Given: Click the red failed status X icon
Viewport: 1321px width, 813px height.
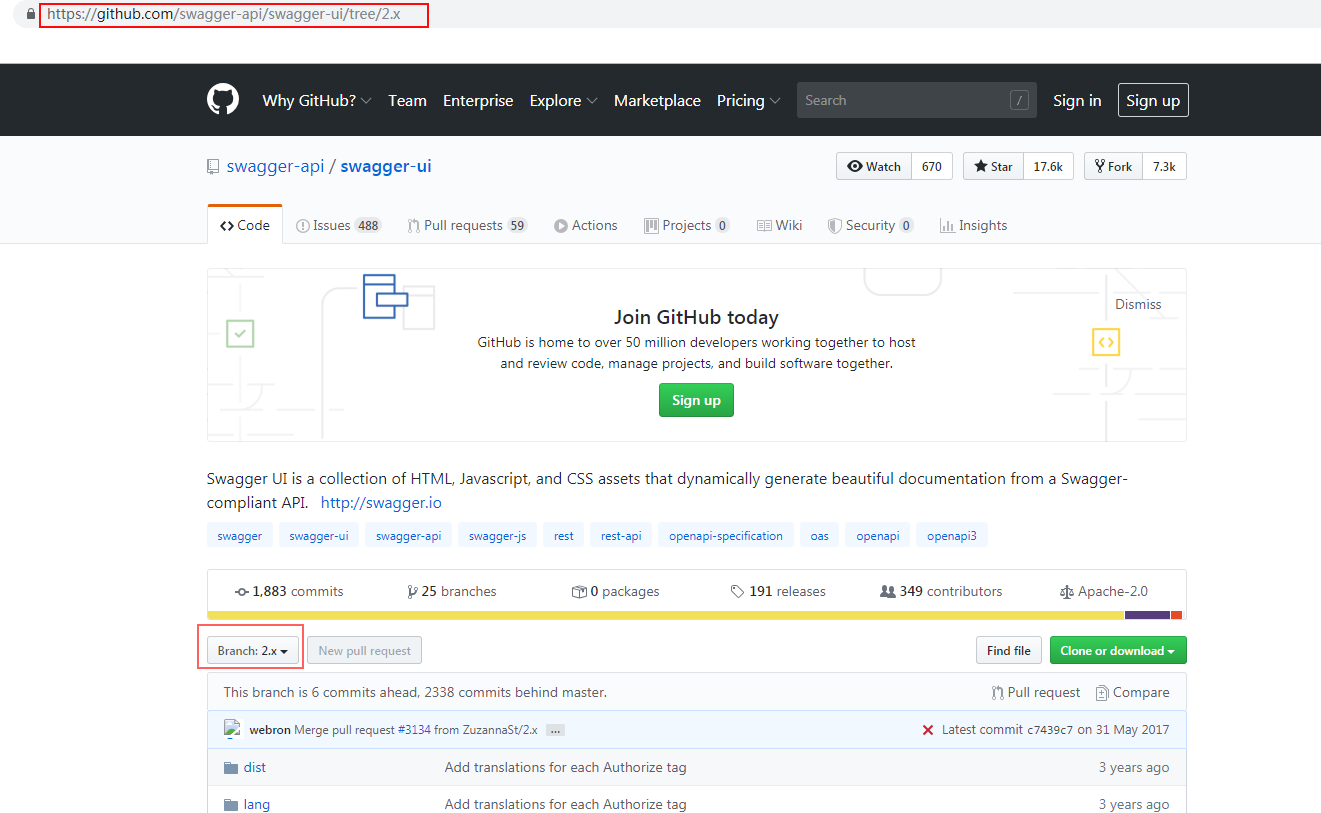Looking at the screenshot, I should pyautogui.click(x=928, y=730).
